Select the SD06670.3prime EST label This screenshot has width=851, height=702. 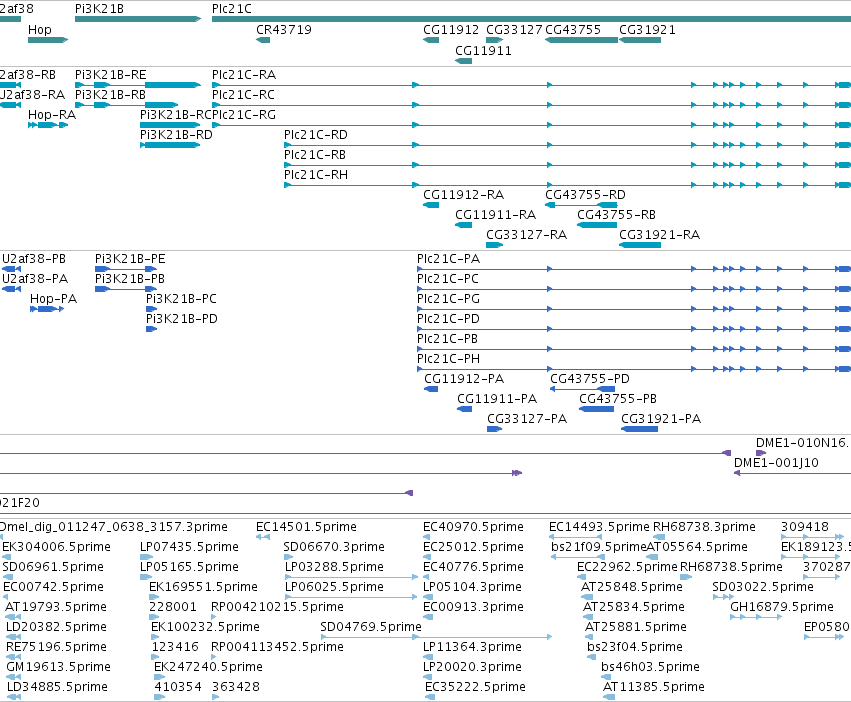[x=334, y=547]
